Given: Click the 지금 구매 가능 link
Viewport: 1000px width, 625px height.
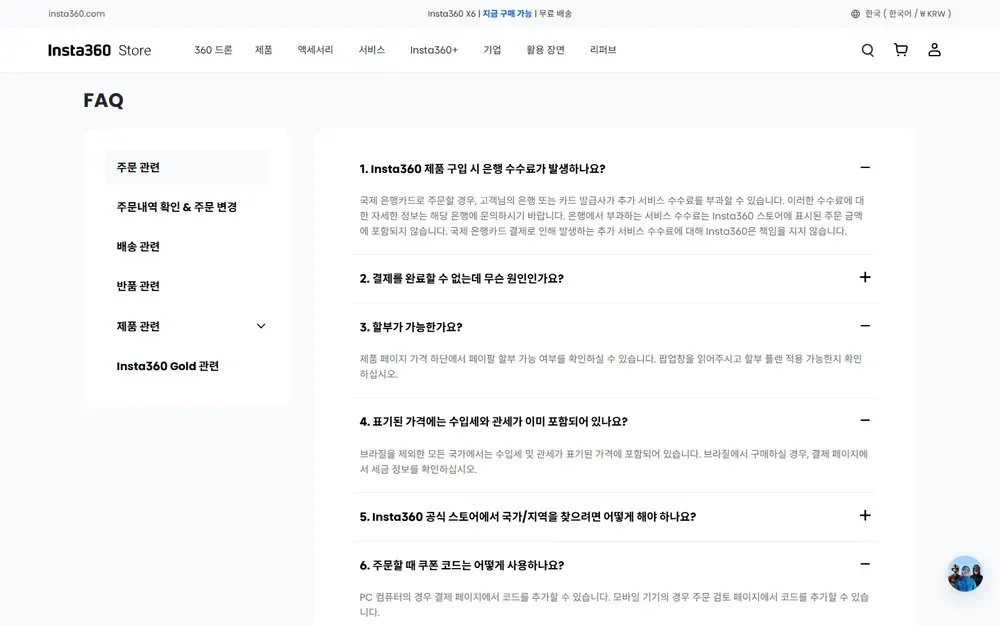Looking at the screenshot, I should pos(507,14).
